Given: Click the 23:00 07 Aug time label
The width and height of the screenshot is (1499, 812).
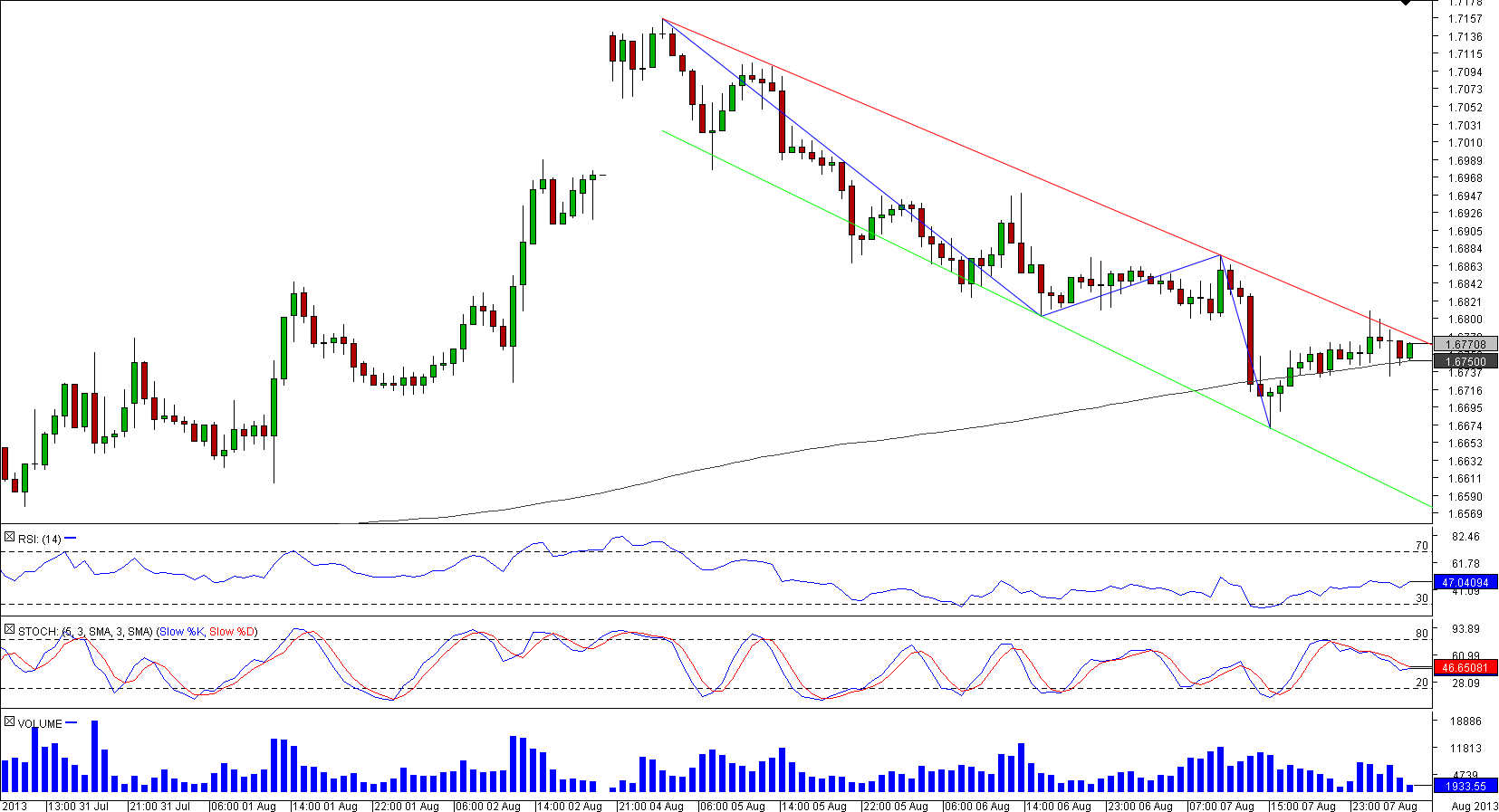Looking at the screenshot, I should click(1385, 806).
